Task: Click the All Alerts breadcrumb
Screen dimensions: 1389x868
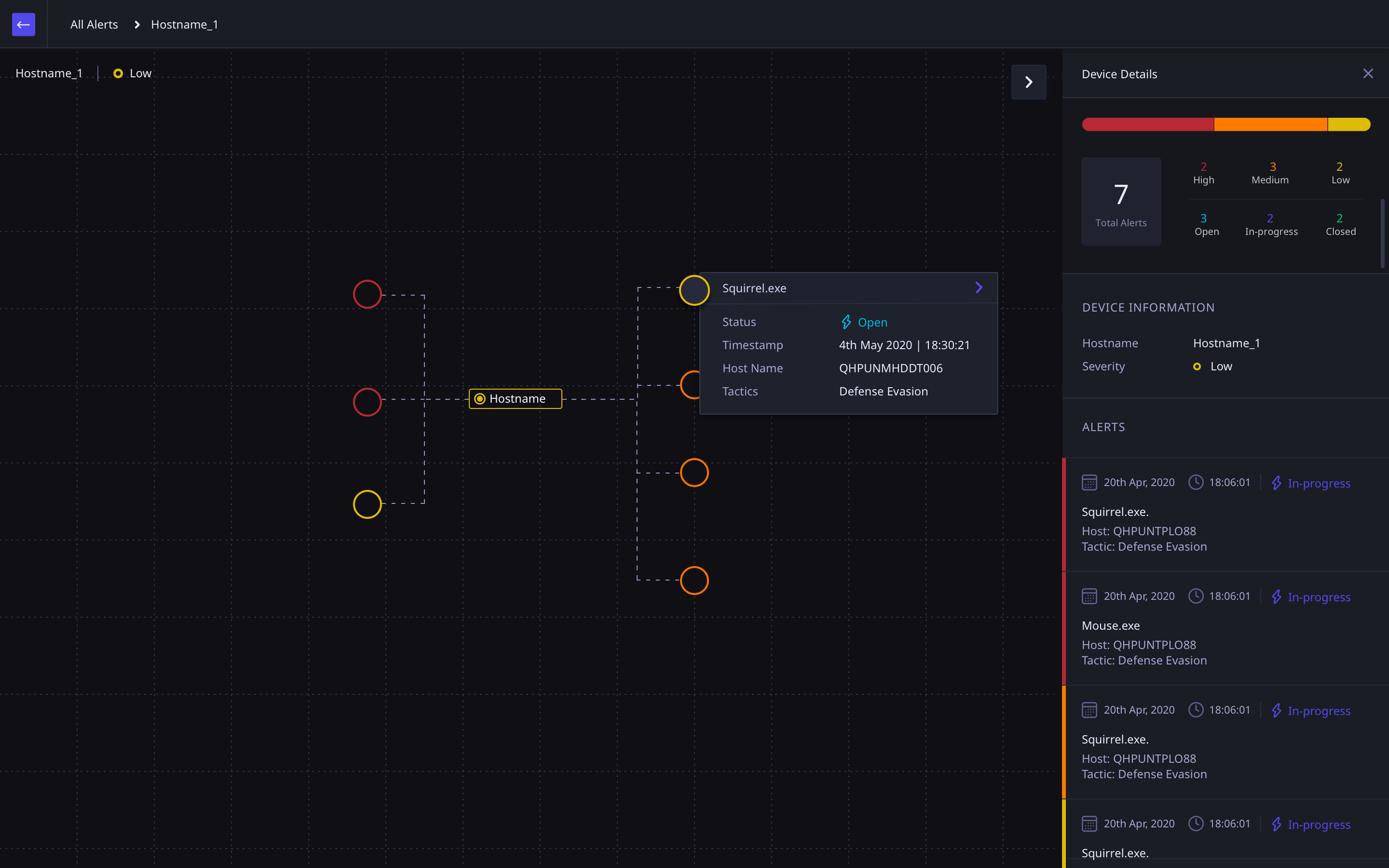Action: 94,24
